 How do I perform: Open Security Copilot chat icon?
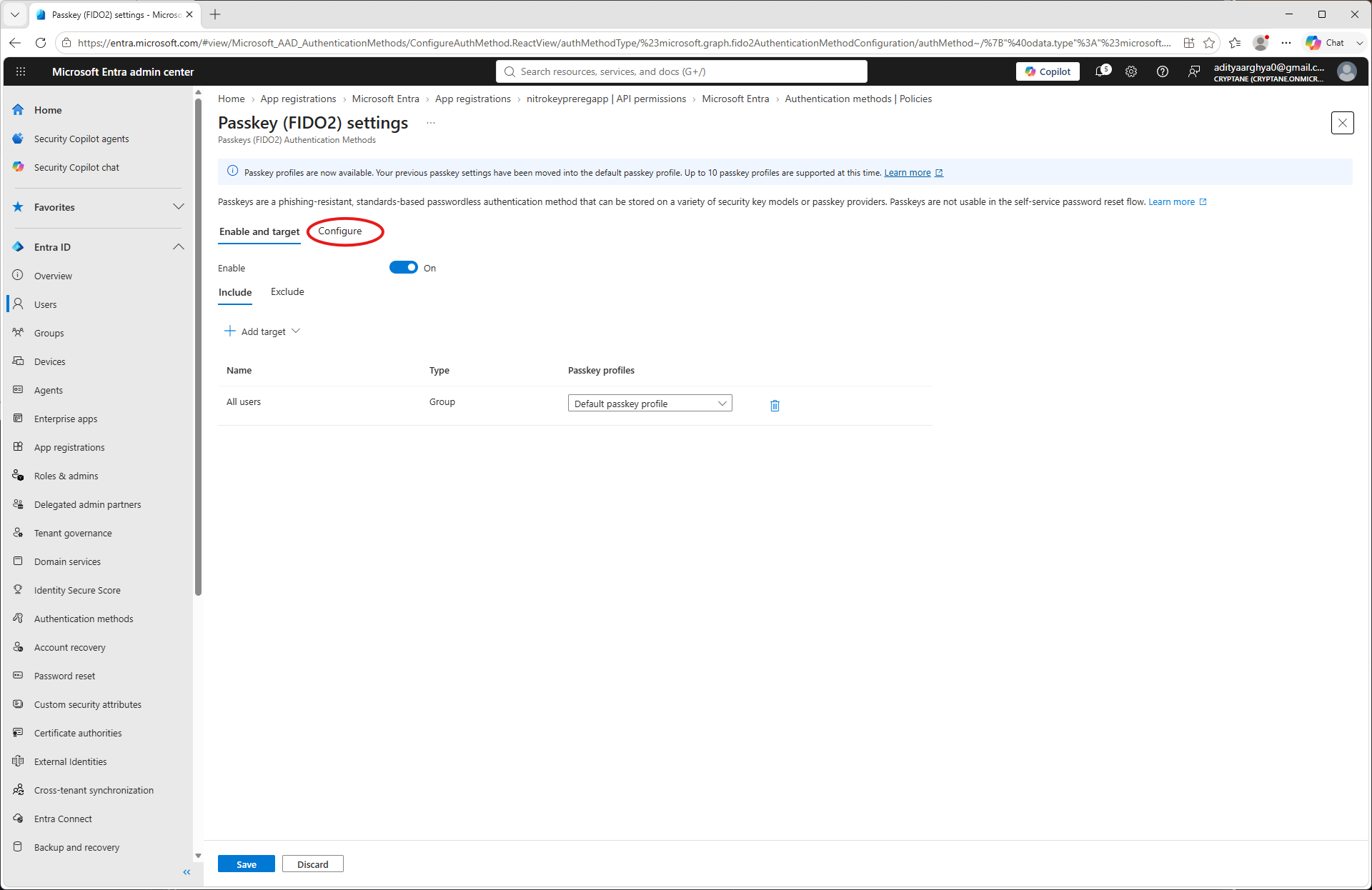18,167
